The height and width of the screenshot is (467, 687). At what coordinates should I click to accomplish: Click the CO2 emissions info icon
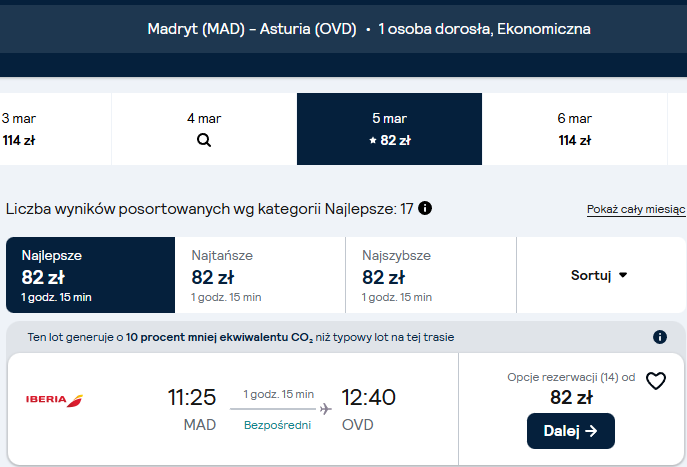(660, 337)
